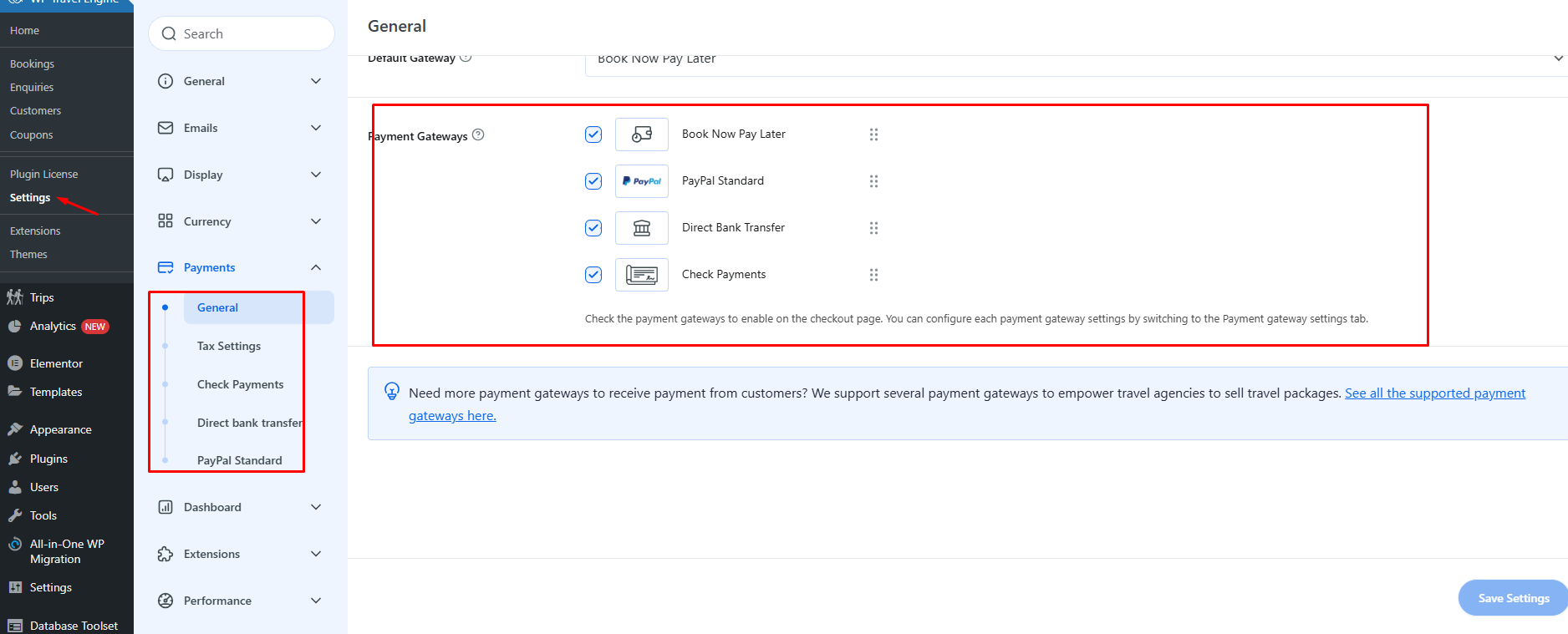Click drag handle beside Check Payments
Image resolution: width=1568 pixels, height=634 pixels.
click(873, 275)
